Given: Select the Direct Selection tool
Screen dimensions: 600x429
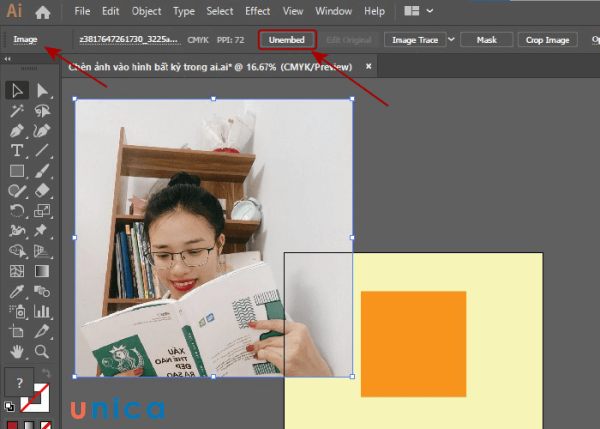Looking at the screenshot, I should pos(42,91).
